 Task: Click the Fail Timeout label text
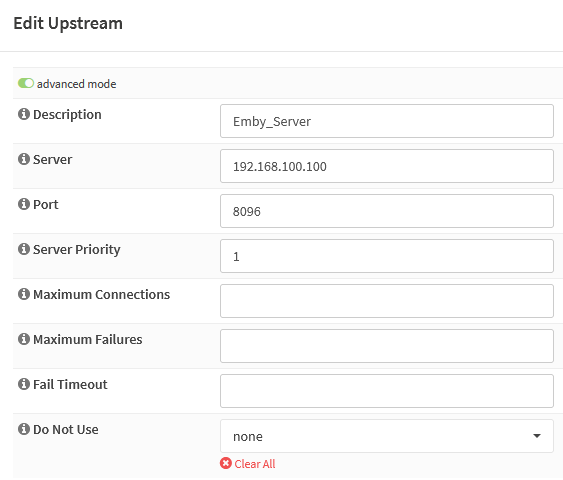(70, 384)
